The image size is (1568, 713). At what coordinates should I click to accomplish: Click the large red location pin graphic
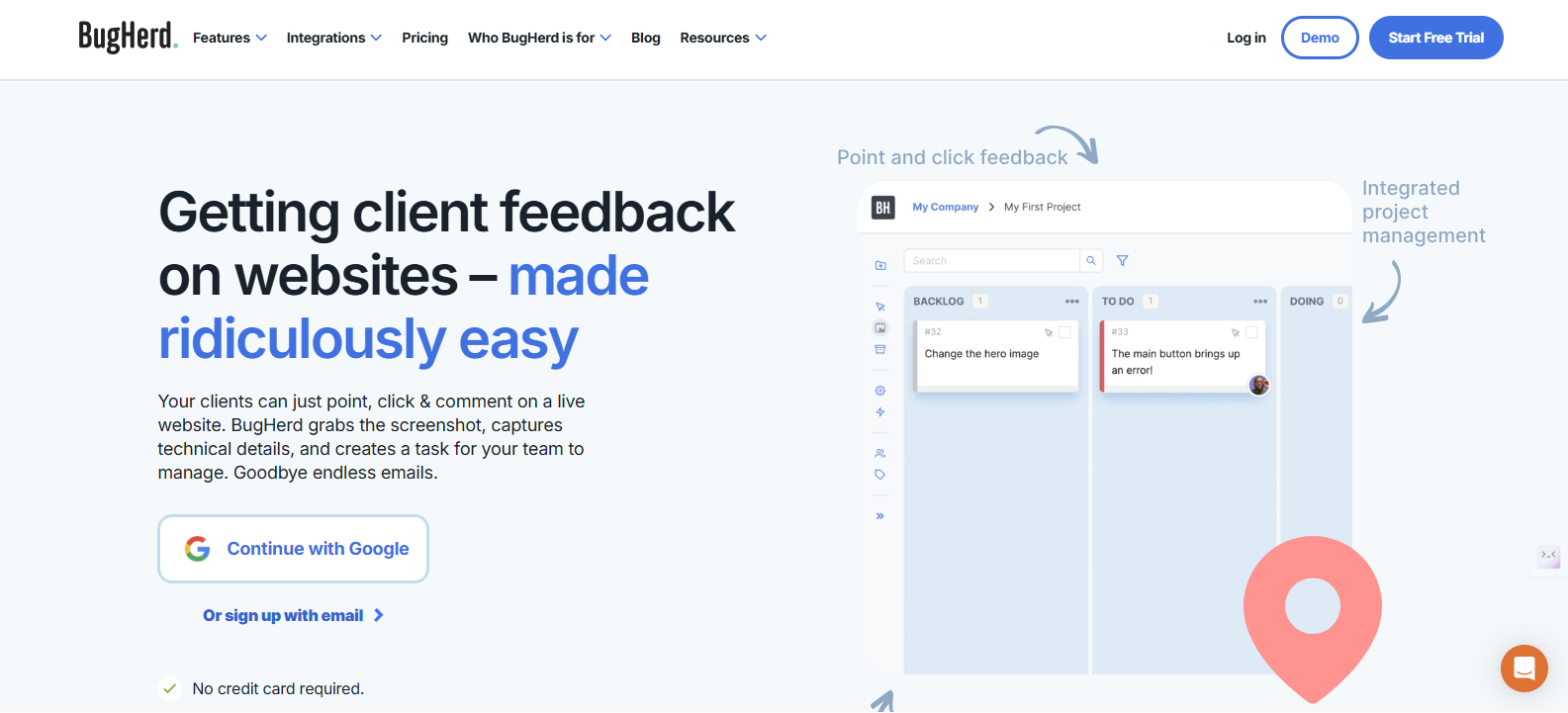click(x=1313, y=618)
